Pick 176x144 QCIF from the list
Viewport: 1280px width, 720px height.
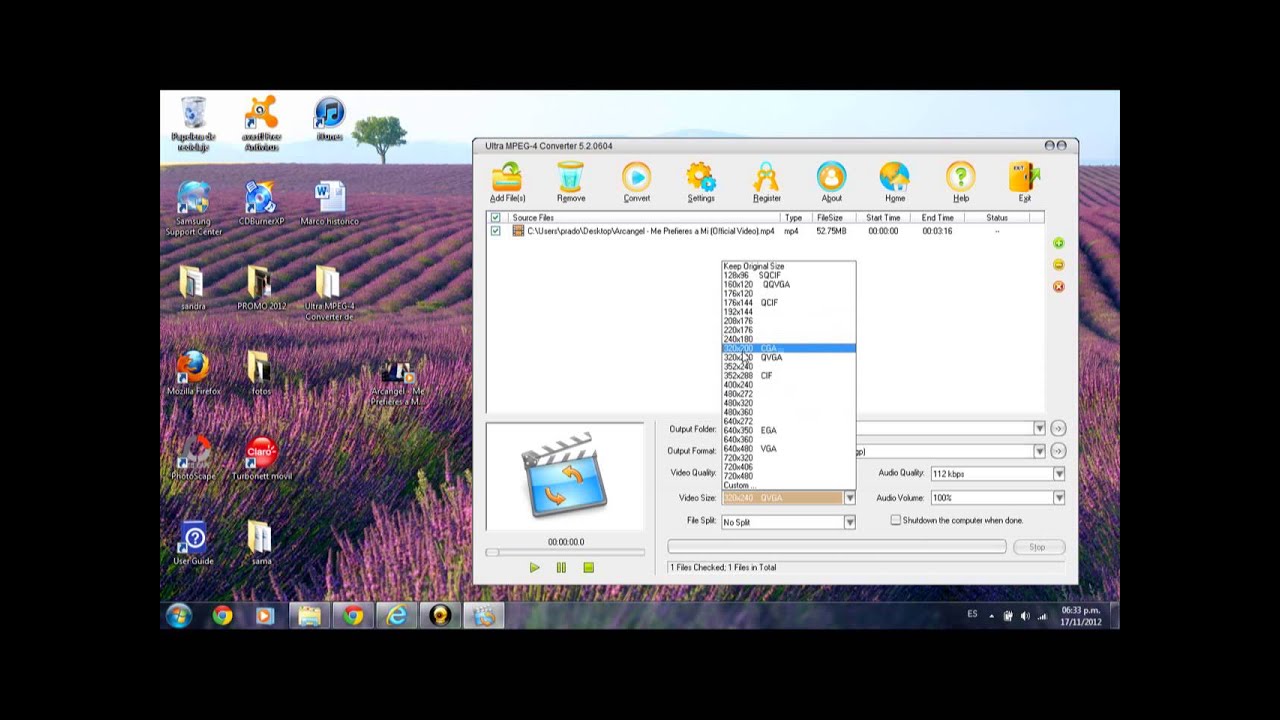pyautogui.click(x=789, y=302)
